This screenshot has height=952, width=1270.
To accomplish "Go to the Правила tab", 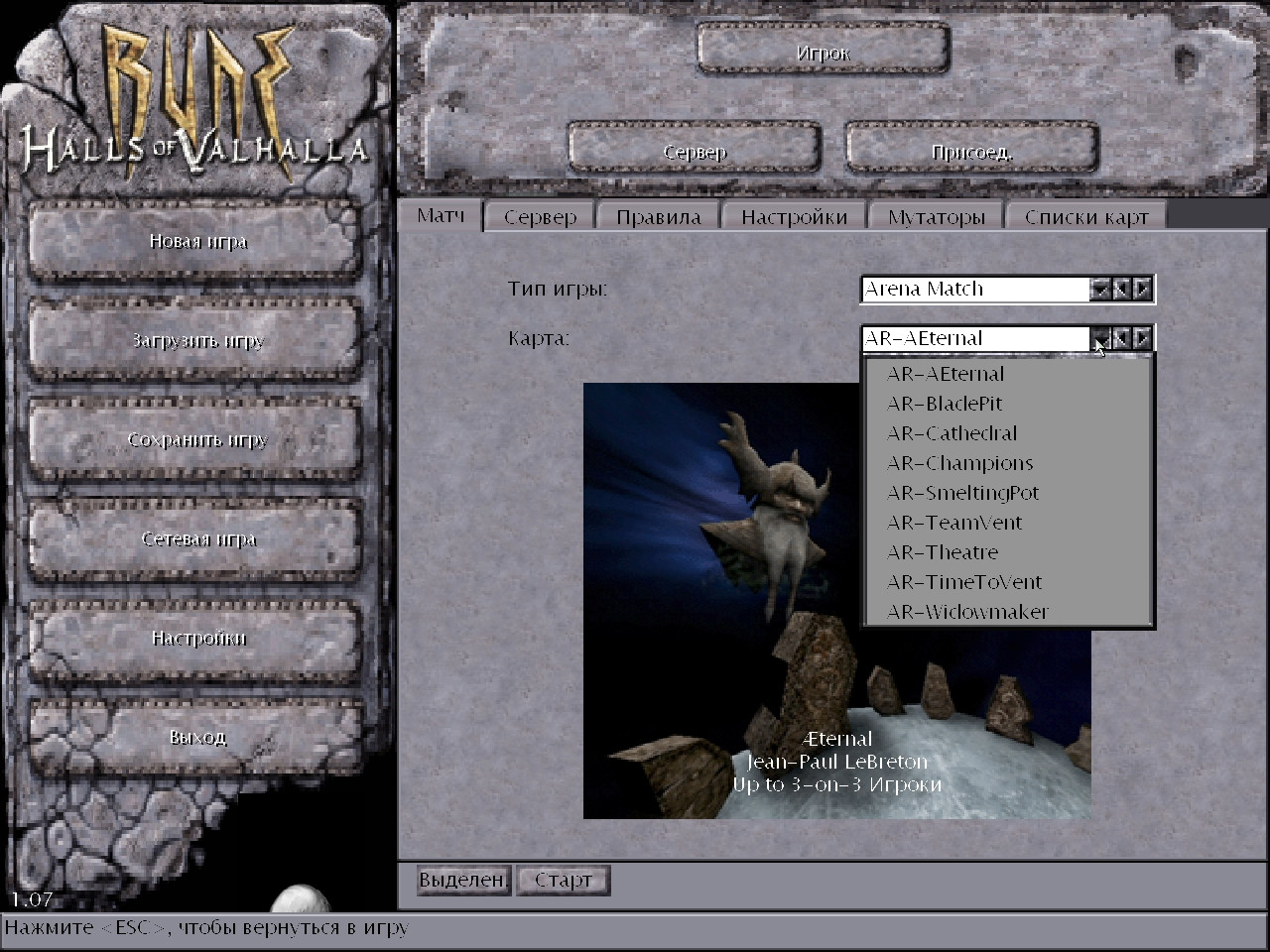I will tap(658, 217).
